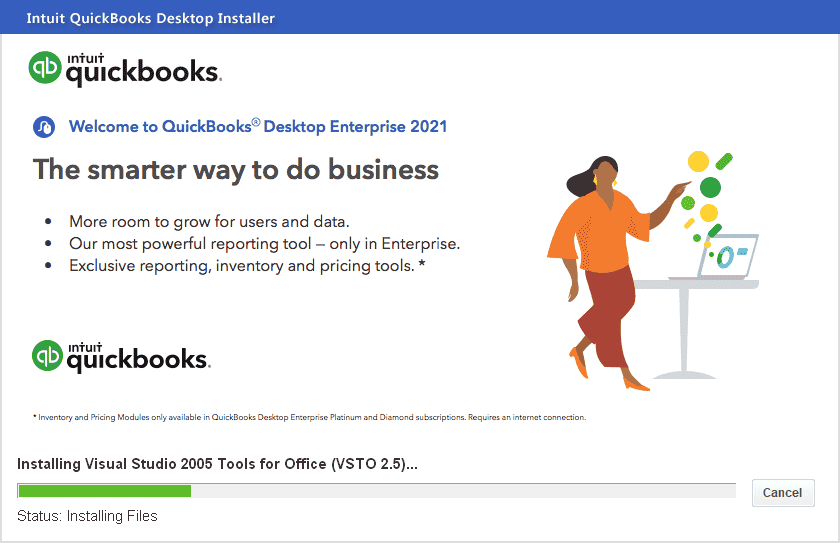
Task: Click the Cancel button
Action: 783,493
